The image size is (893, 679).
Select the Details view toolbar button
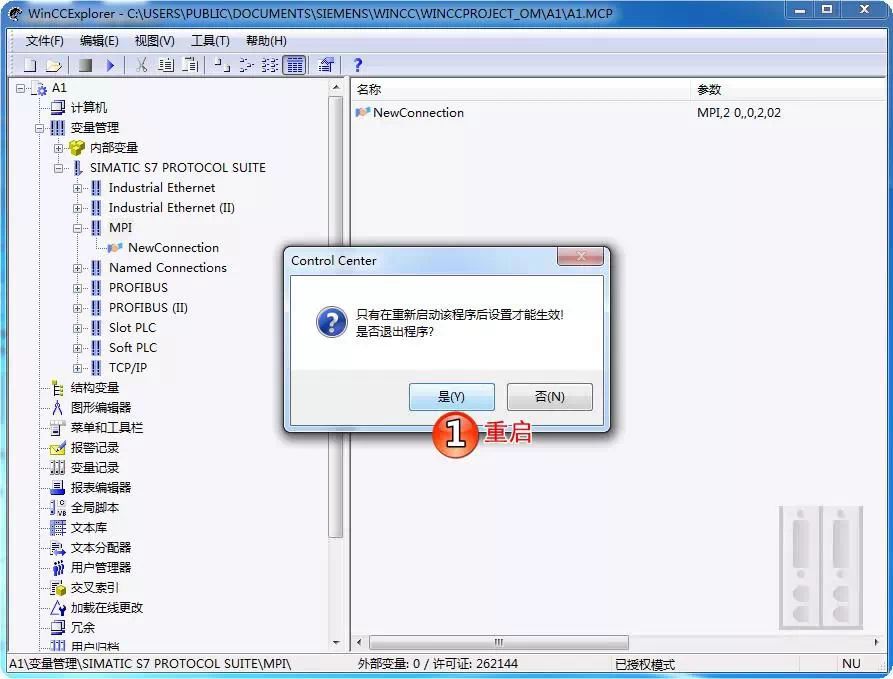(294, 66)
